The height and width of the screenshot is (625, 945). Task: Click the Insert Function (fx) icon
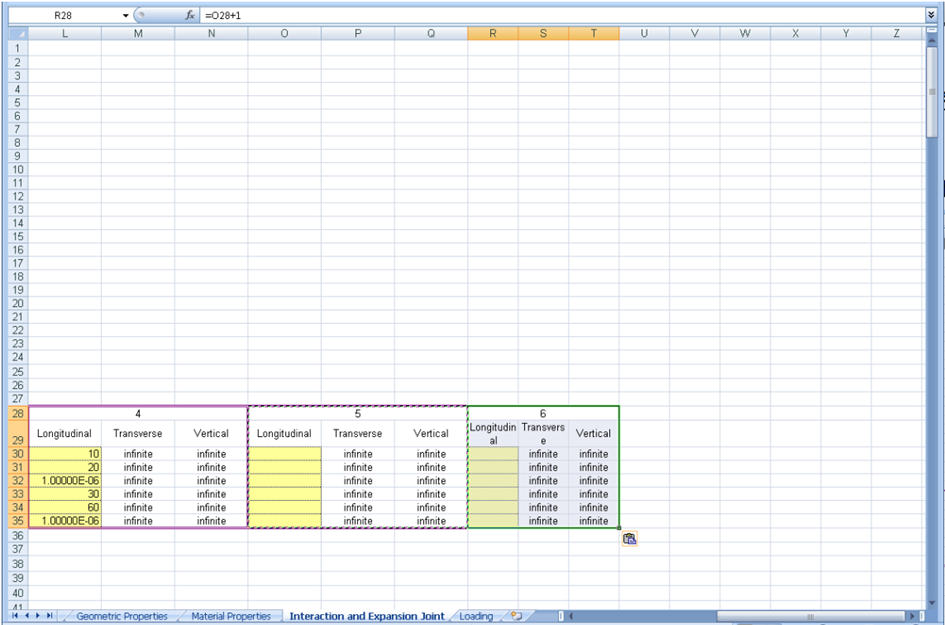[190, 15]
